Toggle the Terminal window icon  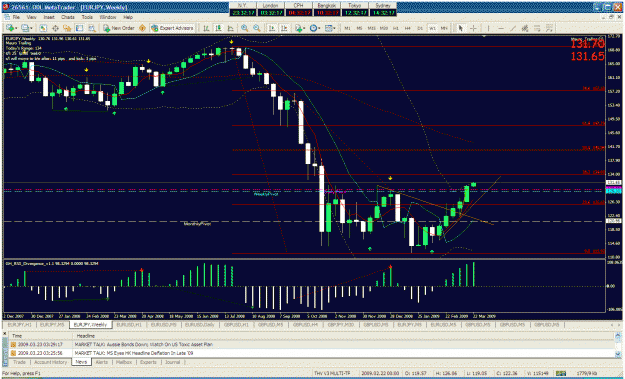(80, 28)
